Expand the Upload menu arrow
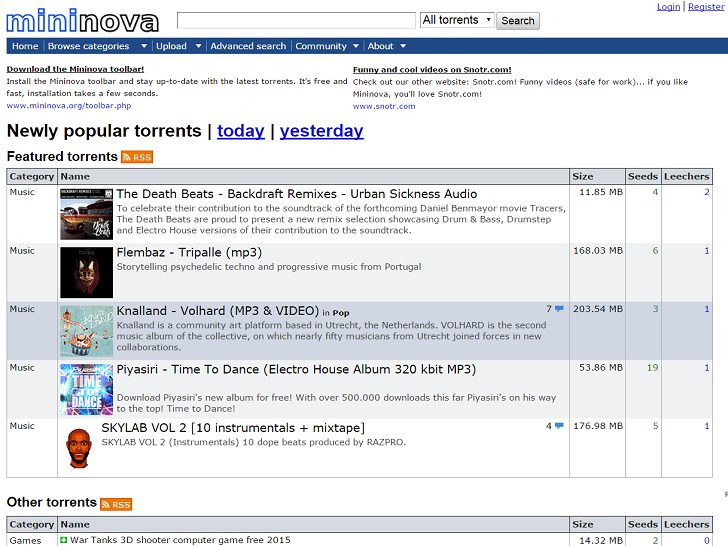728x546 pixels. click(x=198, y=46)
